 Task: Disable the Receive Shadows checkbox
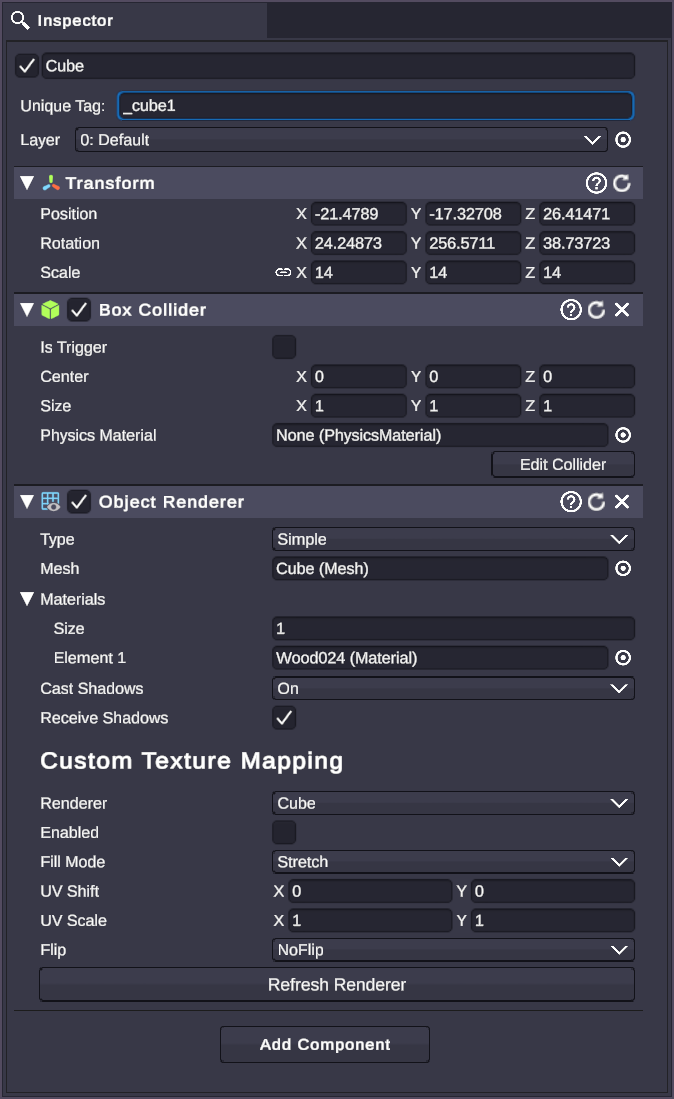pyautogui.click(x=283, y=717)
